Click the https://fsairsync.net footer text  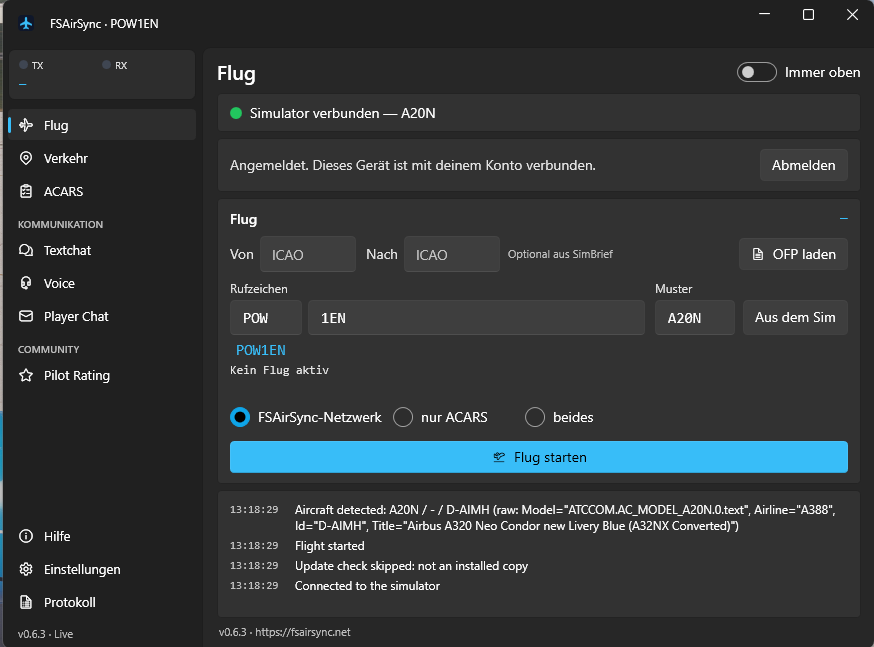pyautogui.click(x=303, y=632)
